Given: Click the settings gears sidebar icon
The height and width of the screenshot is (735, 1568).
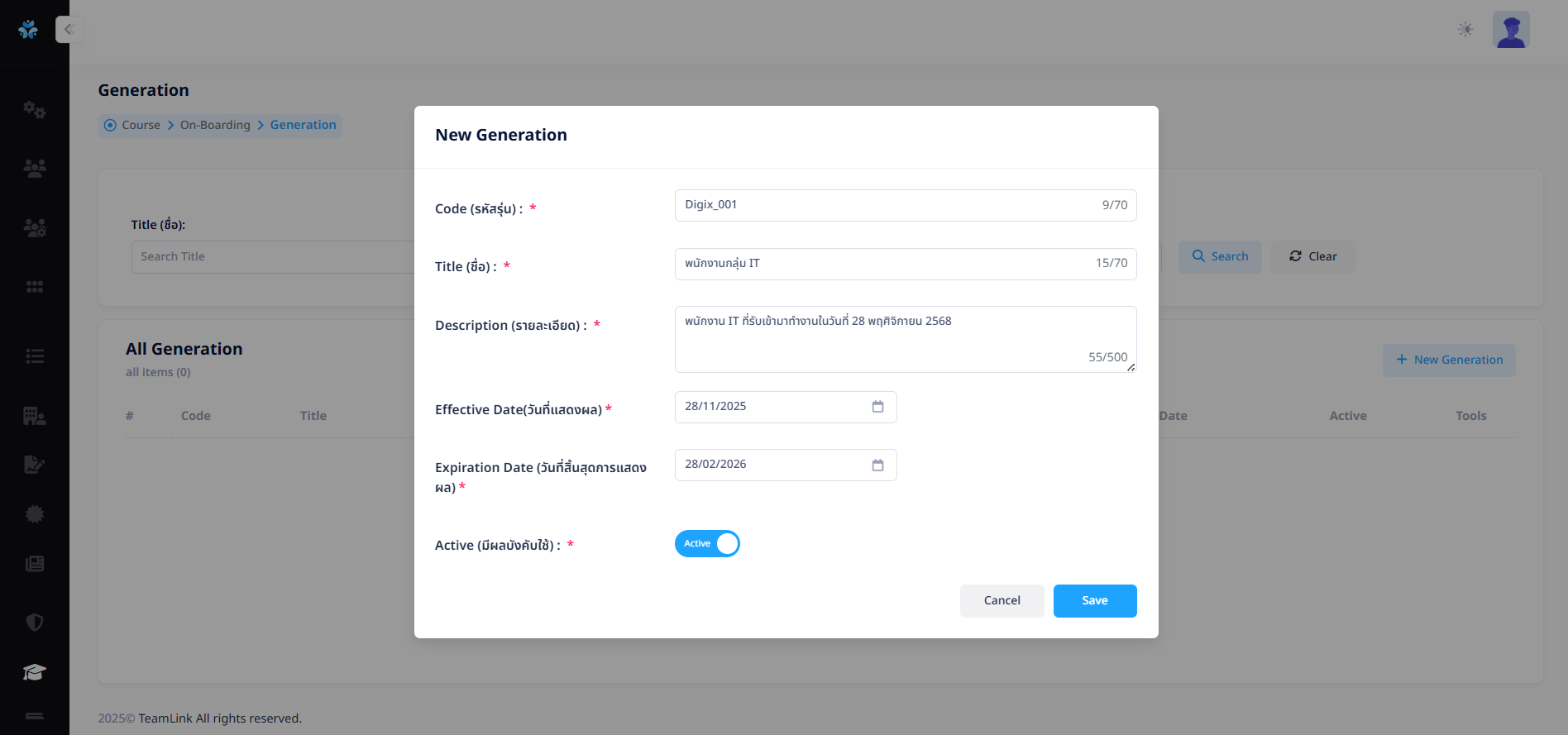Looking at the screenshot, I should tap(34, 110).
